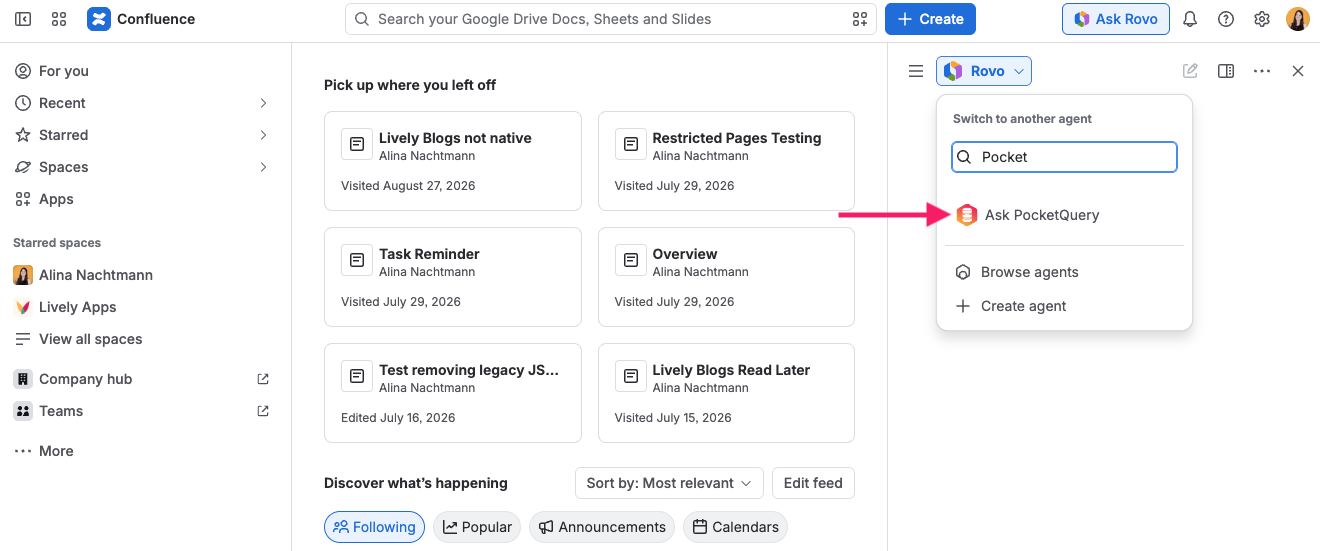Open Rovo panel more options ellipsis
The image size is (1320, 551).
1262,71
